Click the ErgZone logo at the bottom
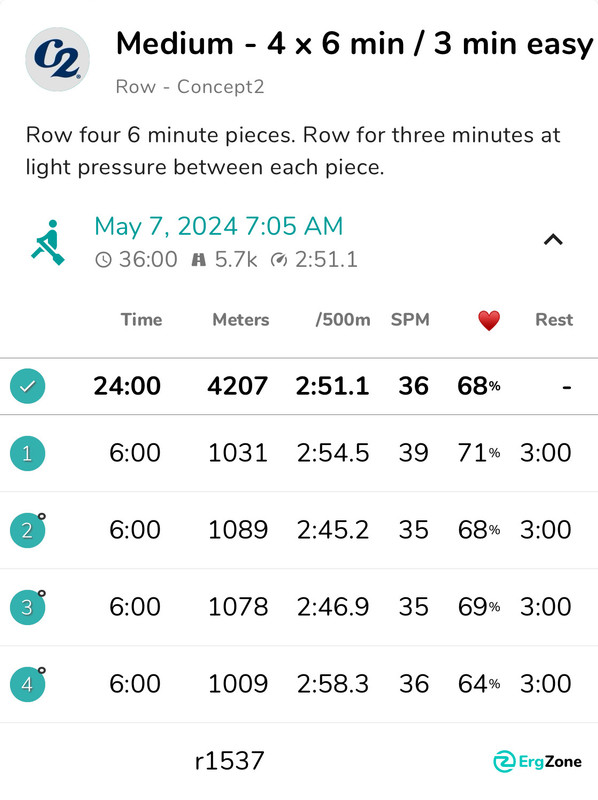The height and width of the screenshot is (800, 598). (x=537, y=762)
